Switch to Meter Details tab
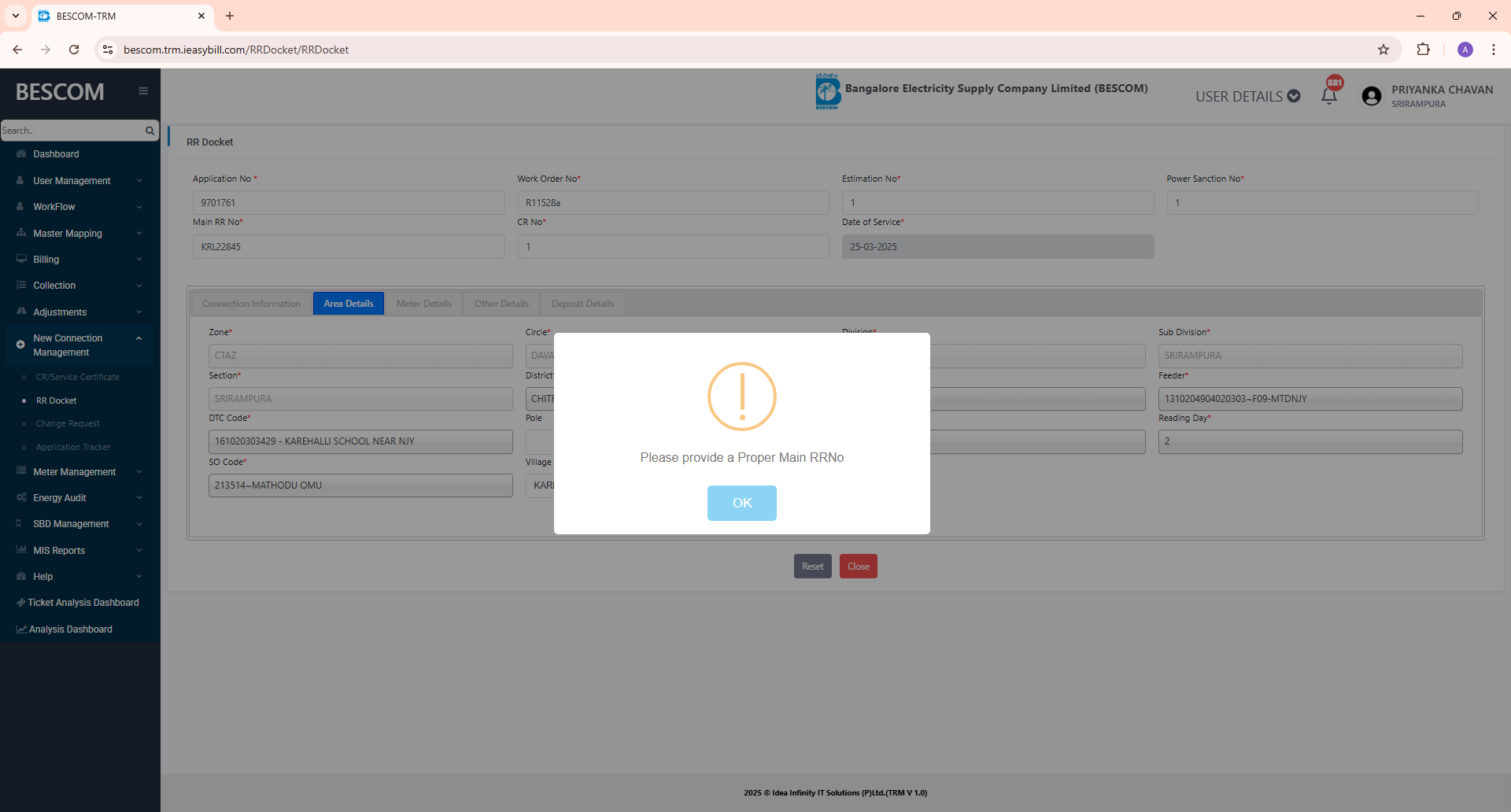Image resolution: width=1511 pixels, height=812 pixels. click(424, 304)
